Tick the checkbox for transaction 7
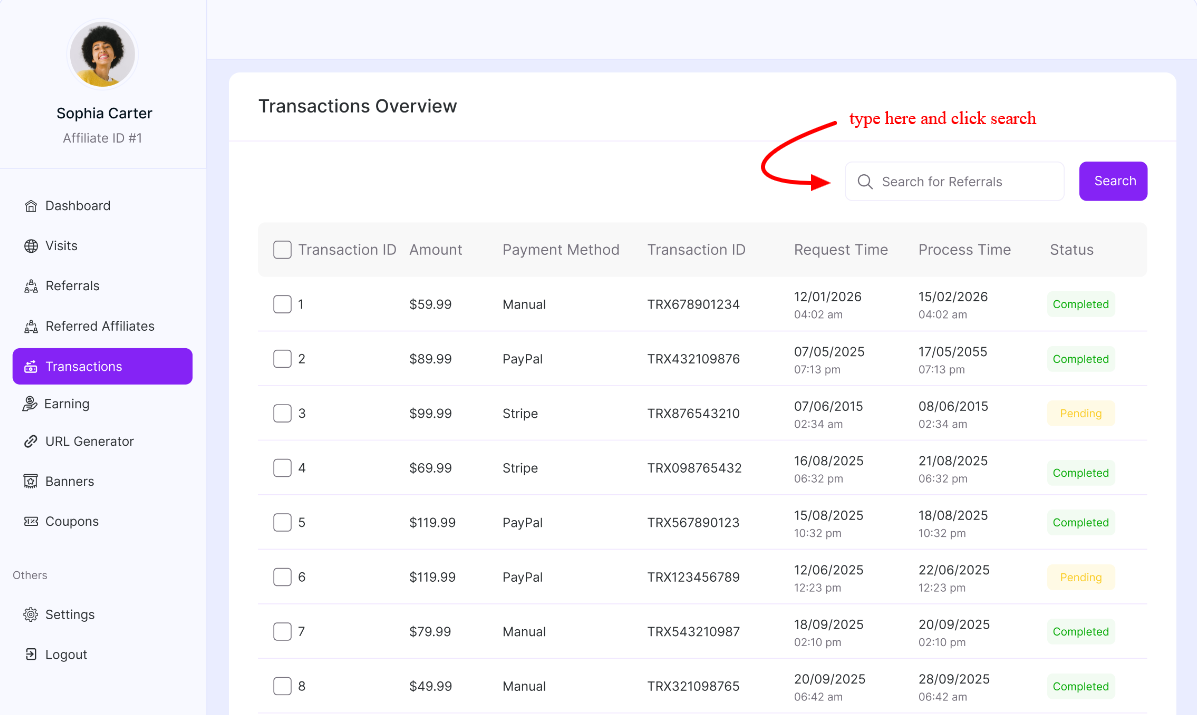Screen dimensions: 1197x715 click(x=282, y=632)
